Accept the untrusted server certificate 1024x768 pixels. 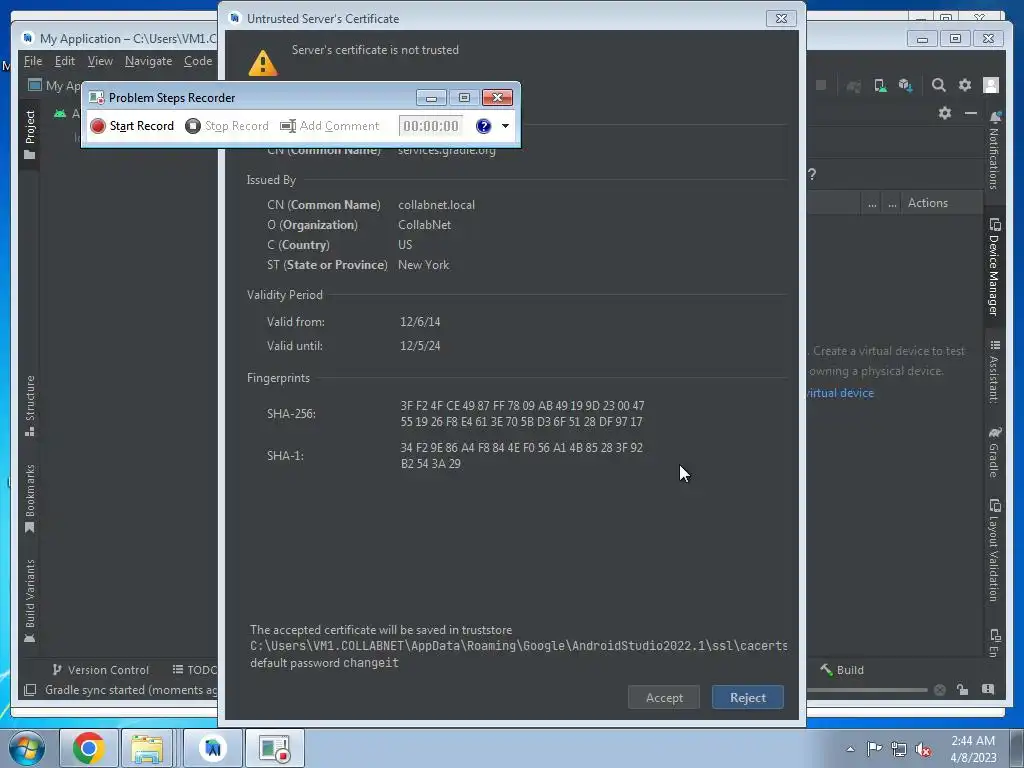(x=664, y=697)
